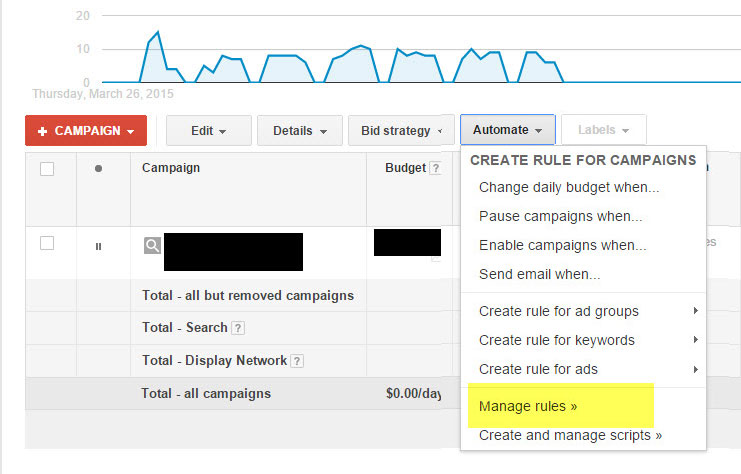Open the Bid strategy dropdown
This screenshot has height=474, width=741.
[401, 130]
